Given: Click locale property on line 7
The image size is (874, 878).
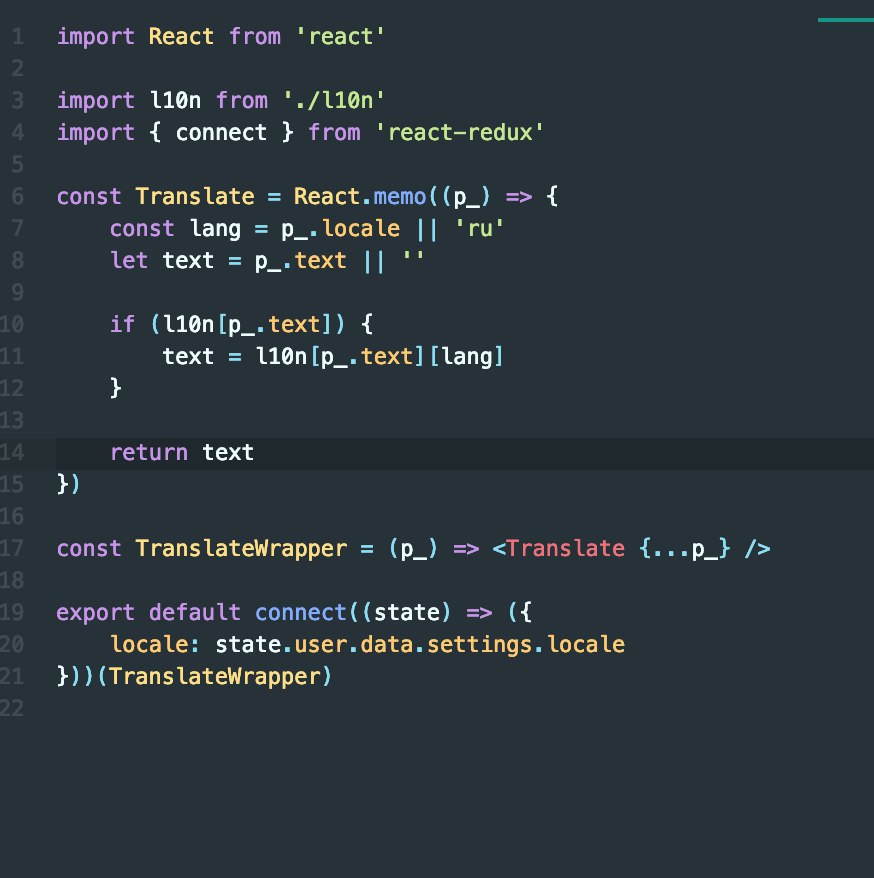Looking at the screenshot, I should click(x=361, y=229).
